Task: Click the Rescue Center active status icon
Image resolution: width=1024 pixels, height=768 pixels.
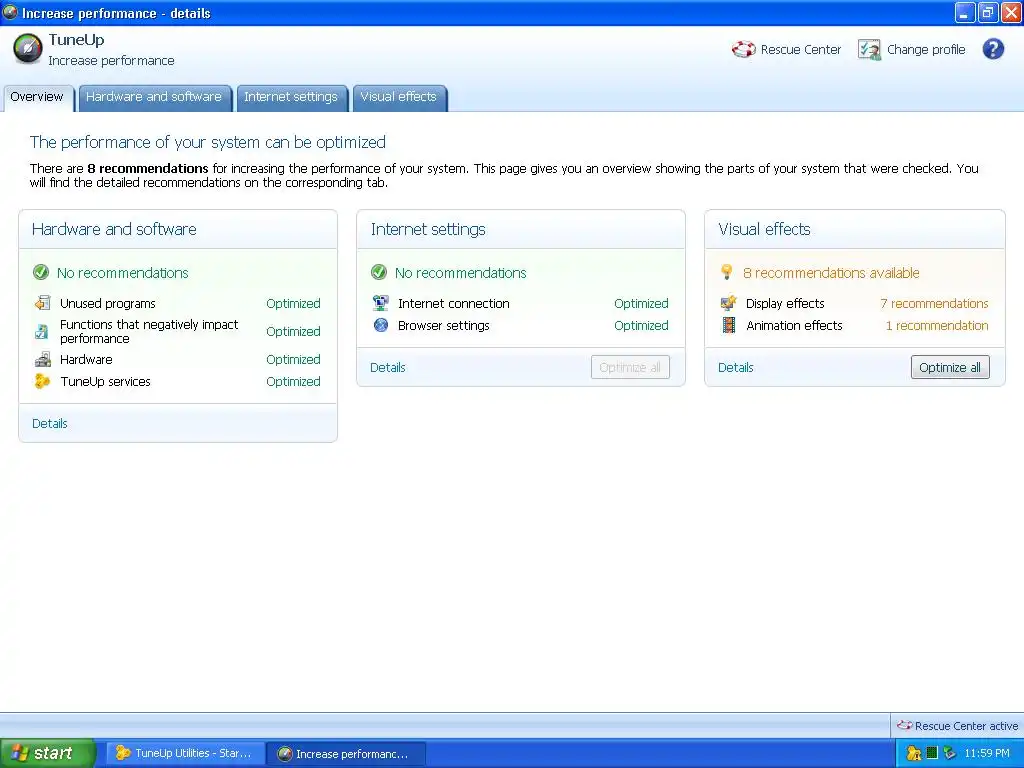Action: pyautogui.click(x=904, y=726)
